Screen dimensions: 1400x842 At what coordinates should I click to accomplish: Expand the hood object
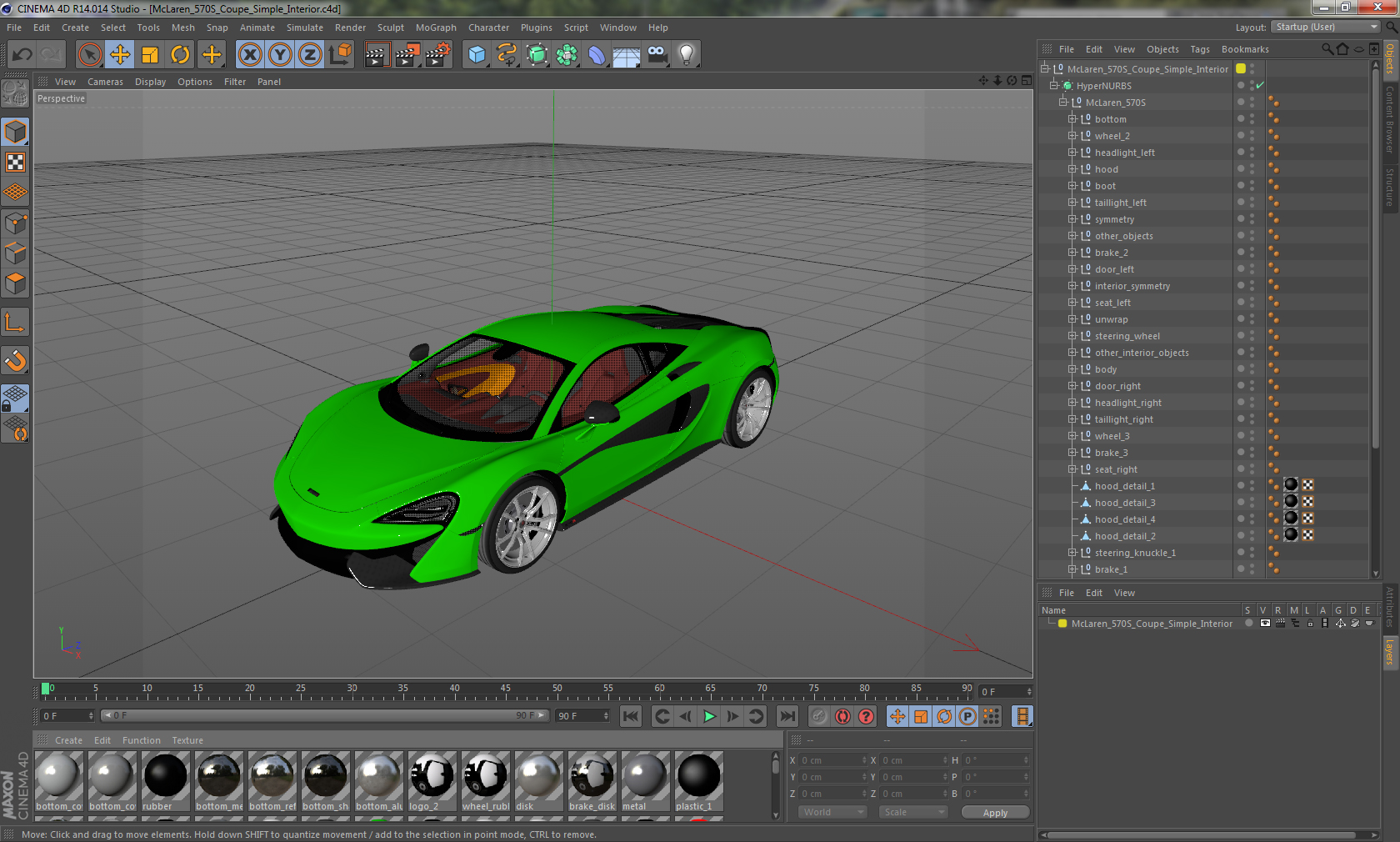coord(1072,169)
